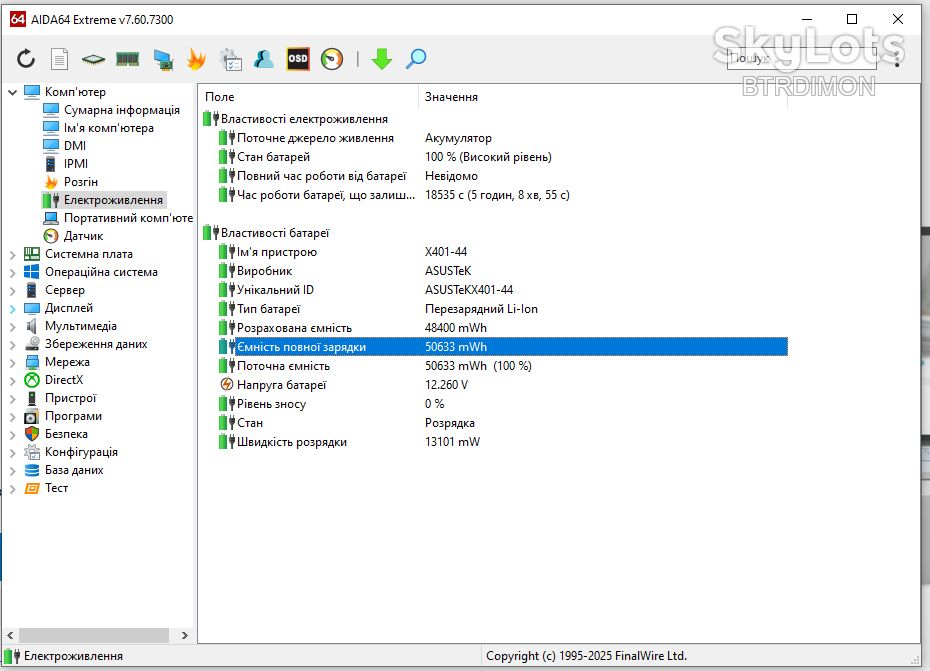Click the magnifying glass search icon
The image size is (930, 671).
pyautogui.click(x=416, y=59)
